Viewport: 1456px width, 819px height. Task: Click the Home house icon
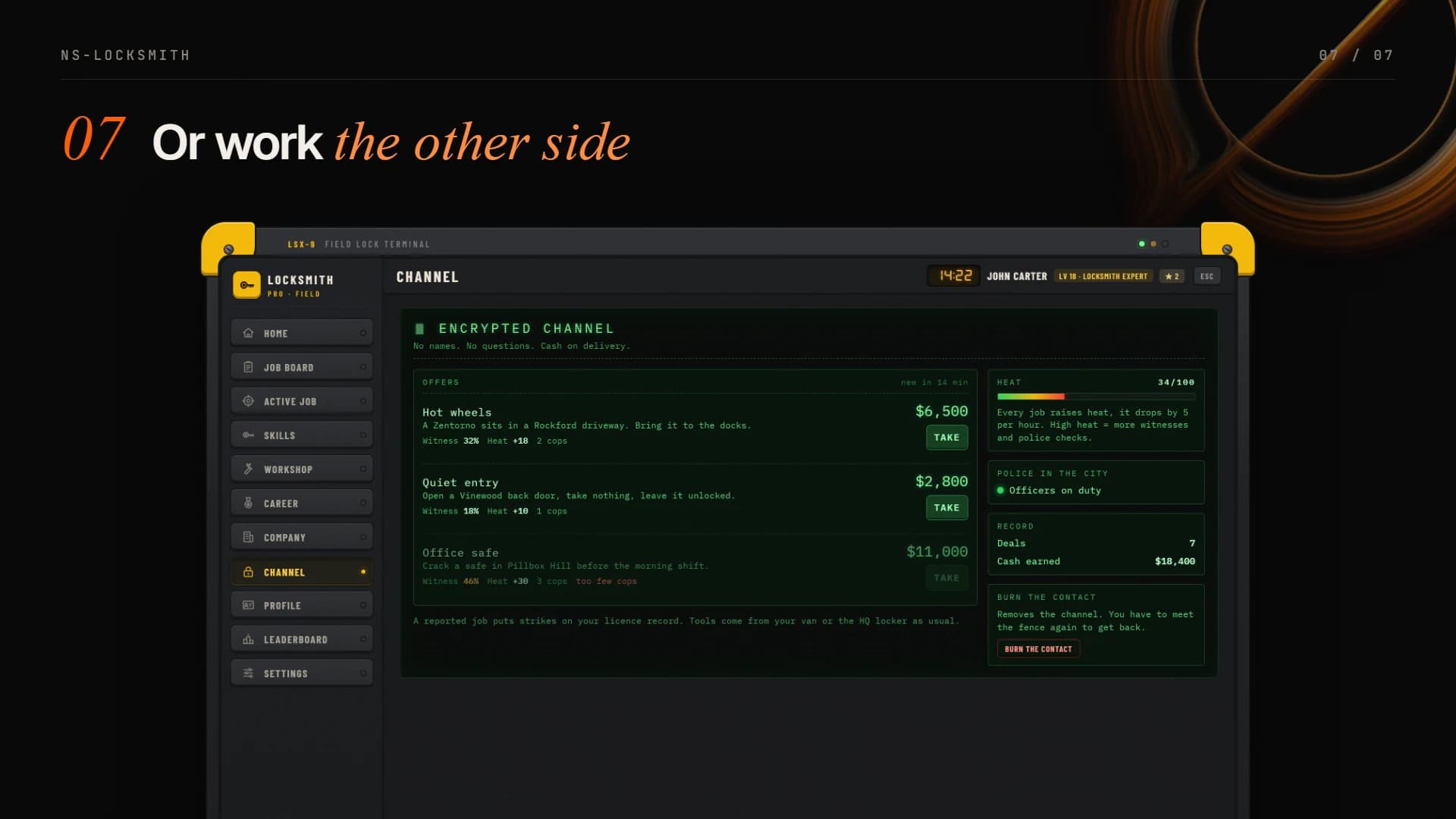click(x=248, y=333)
